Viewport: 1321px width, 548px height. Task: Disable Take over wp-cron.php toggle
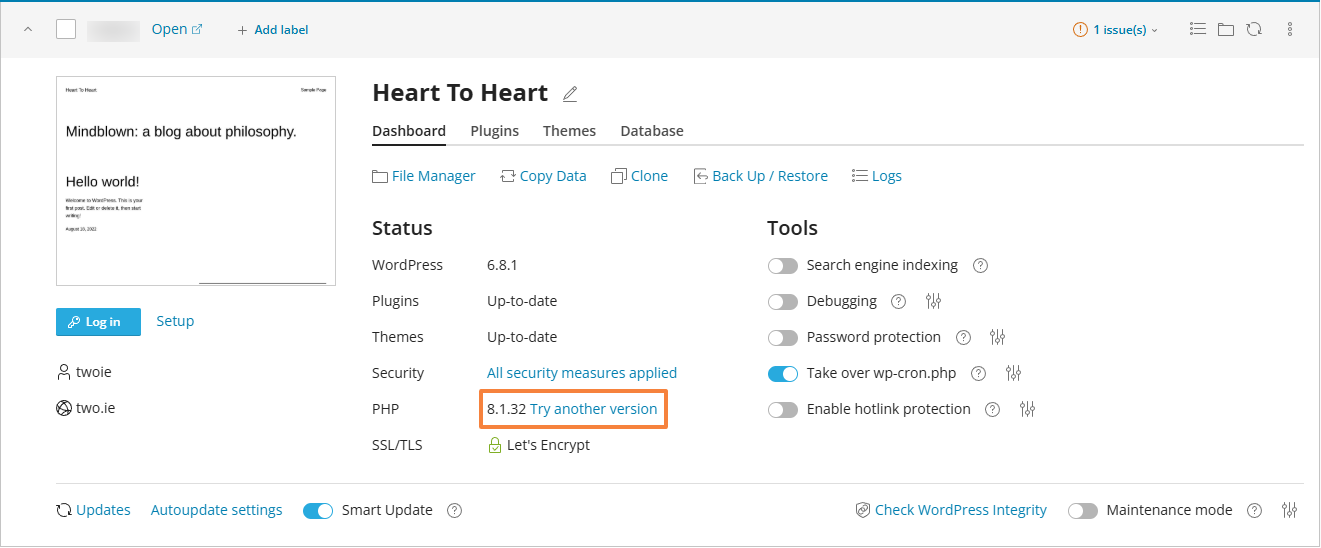[x=783, y=374]
